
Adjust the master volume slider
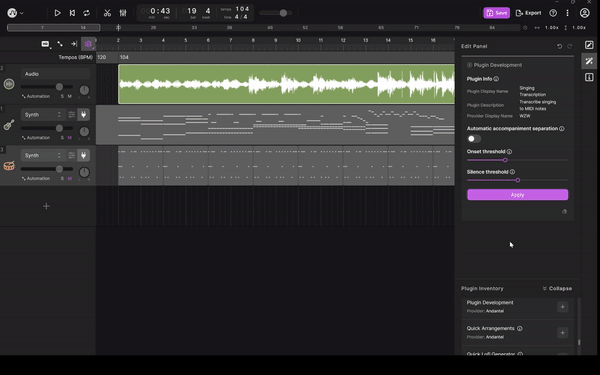[283, 13]
